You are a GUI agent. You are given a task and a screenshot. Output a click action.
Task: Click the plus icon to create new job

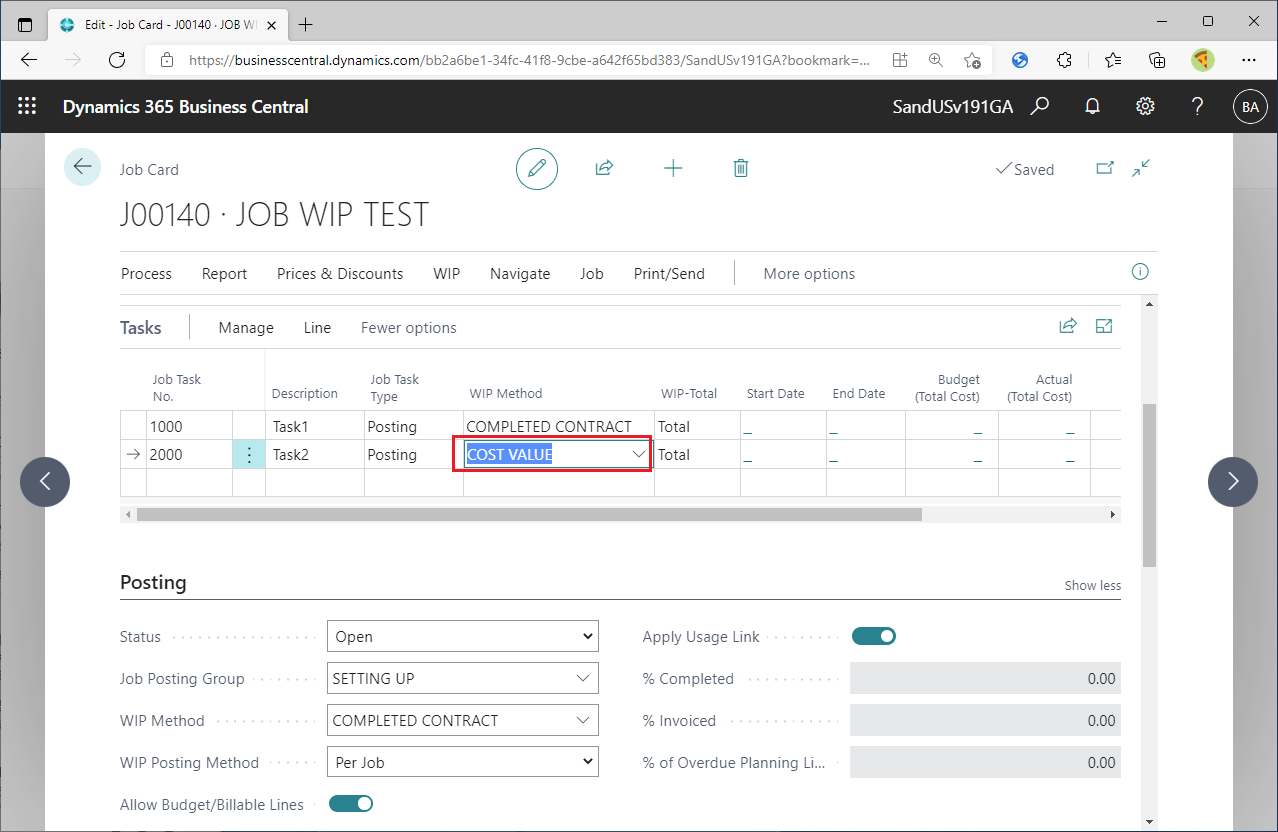(673, 169)
